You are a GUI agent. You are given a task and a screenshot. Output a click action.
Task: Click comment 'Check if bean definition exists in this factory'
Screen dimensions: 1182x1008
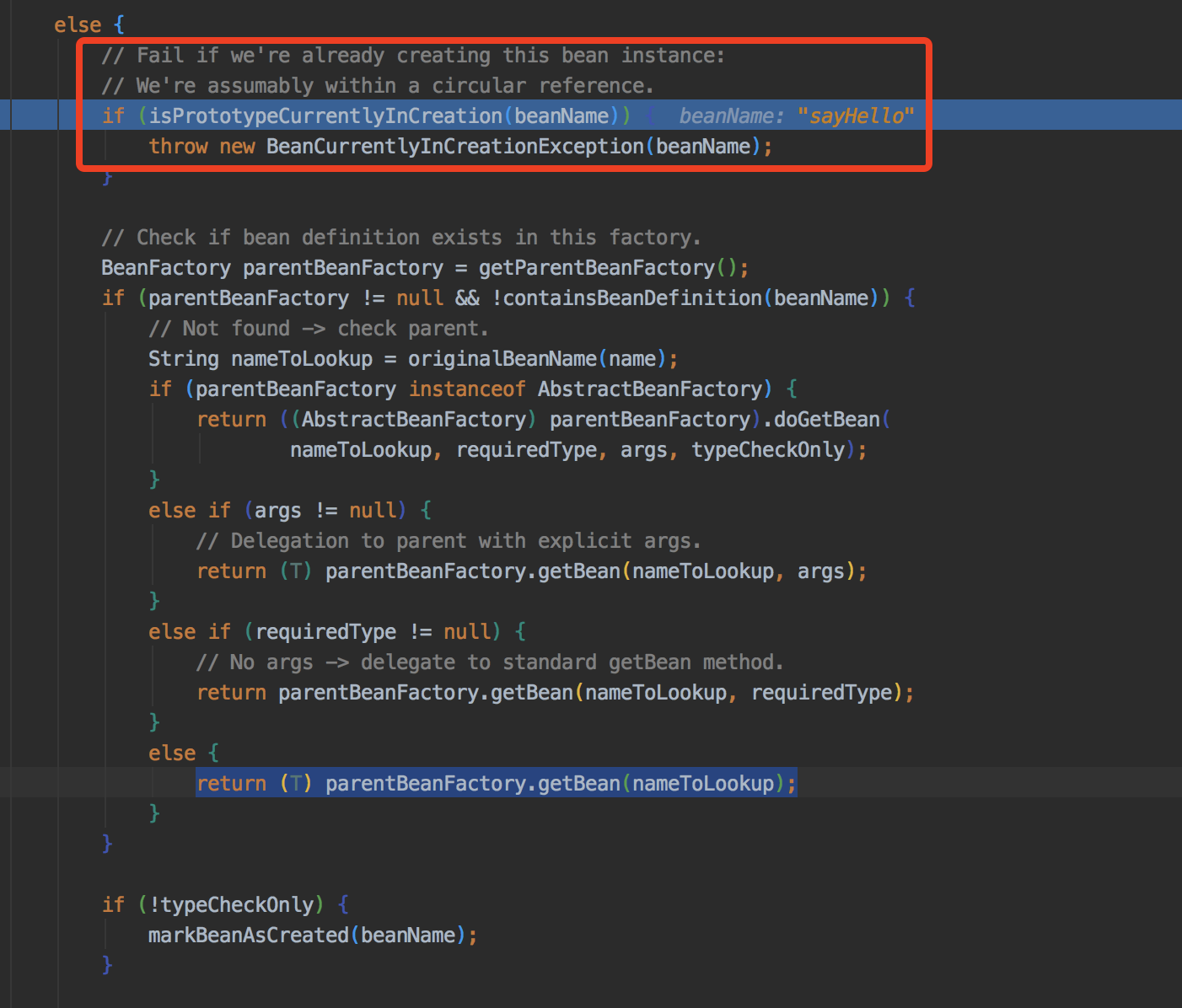point(401,237)
